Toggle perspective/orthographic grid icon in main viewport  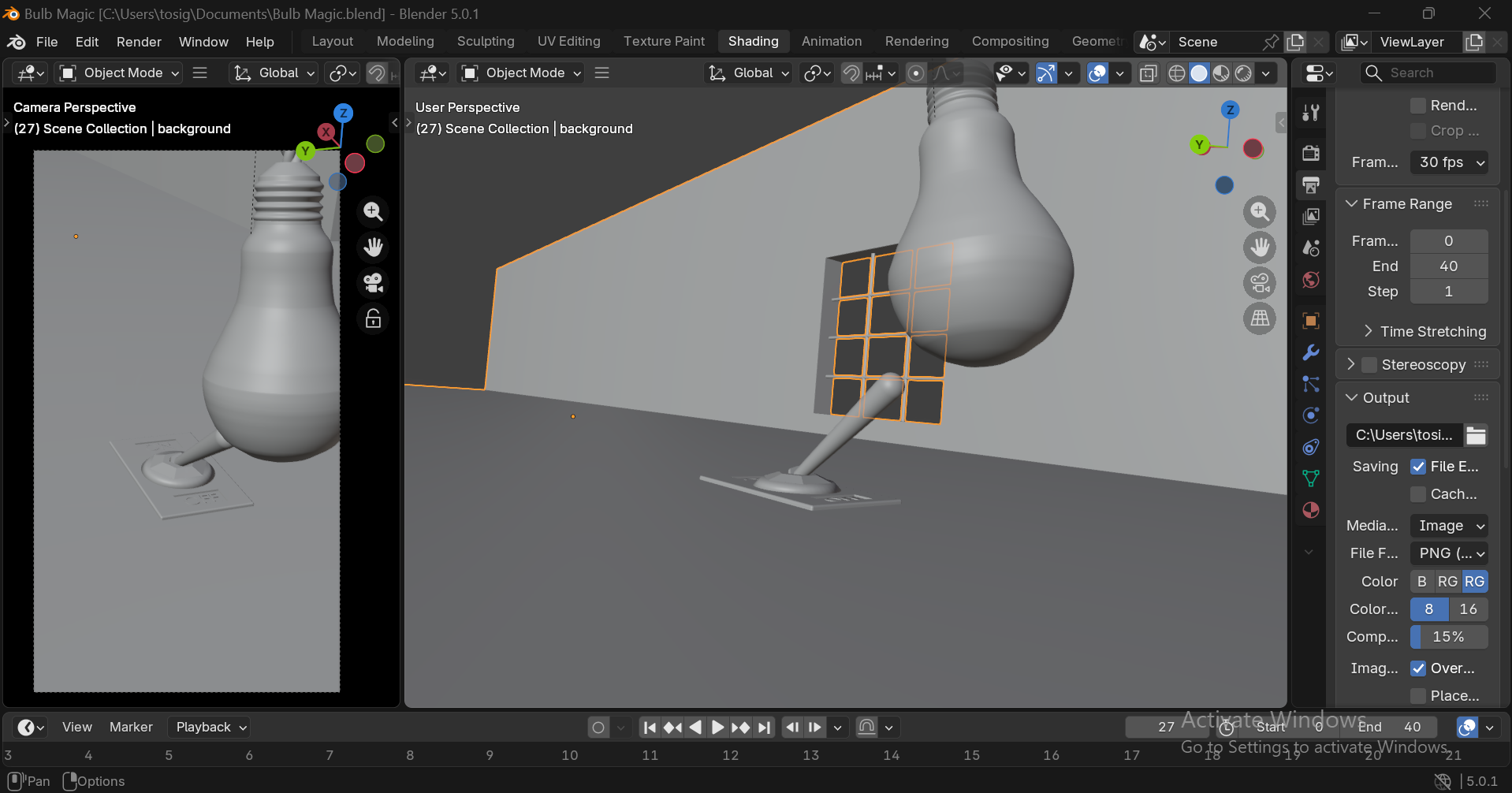coord(1260,318)
